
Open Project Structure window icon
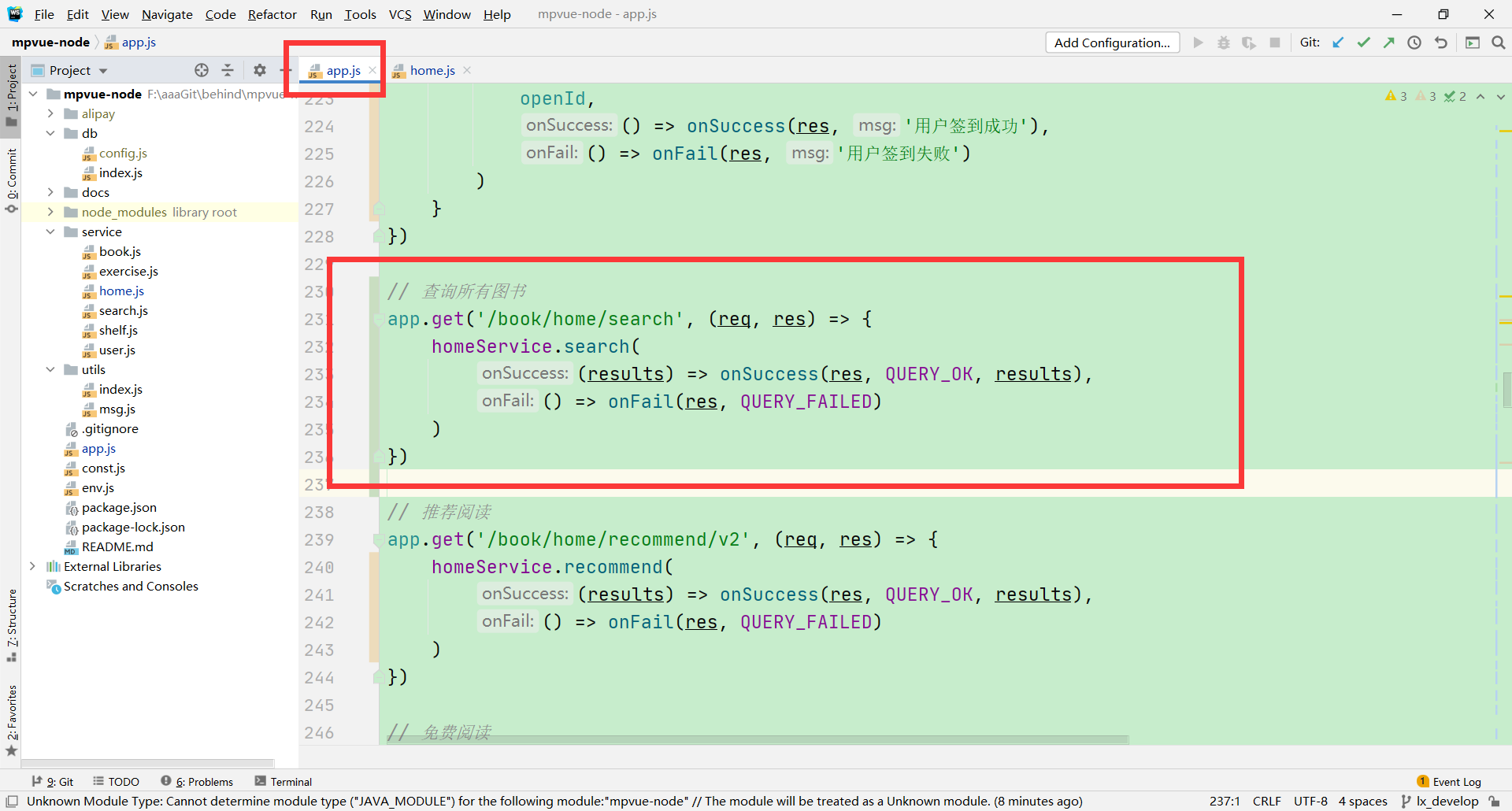[x=1472, y=43]
